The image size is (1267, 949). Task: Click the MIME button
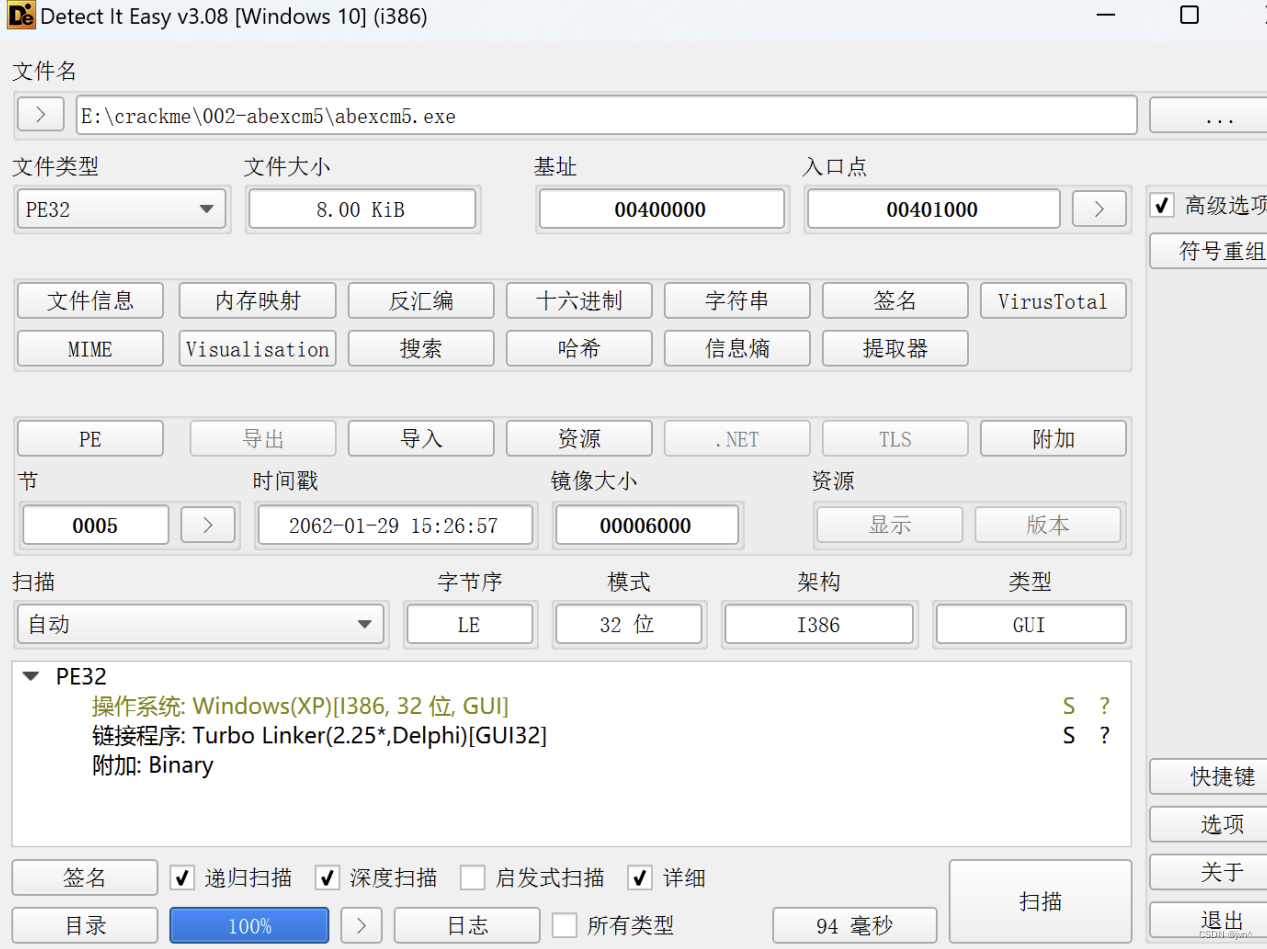(x=90, y=348)
